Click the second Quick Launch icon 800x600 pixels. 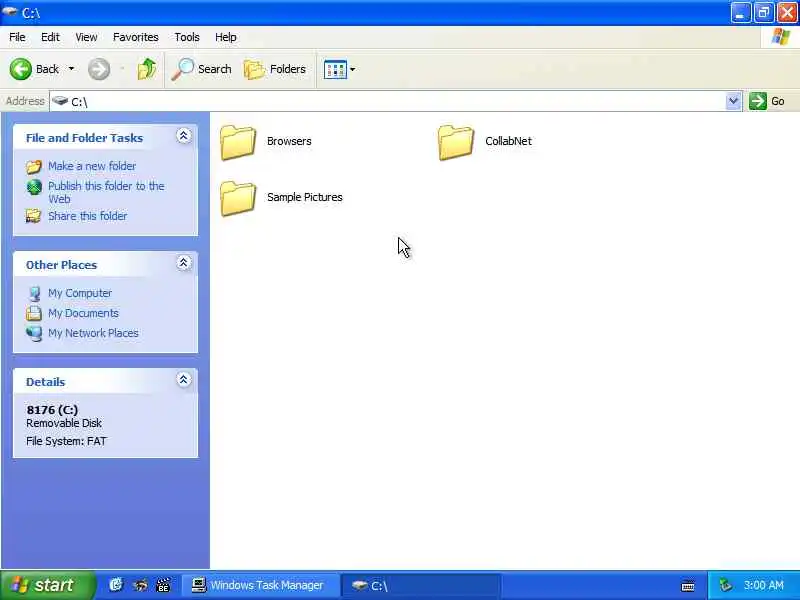[140, 585]
